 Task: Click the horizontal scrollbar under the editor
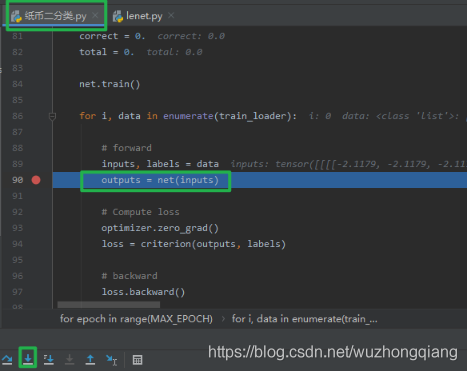(x=109, y=305)
